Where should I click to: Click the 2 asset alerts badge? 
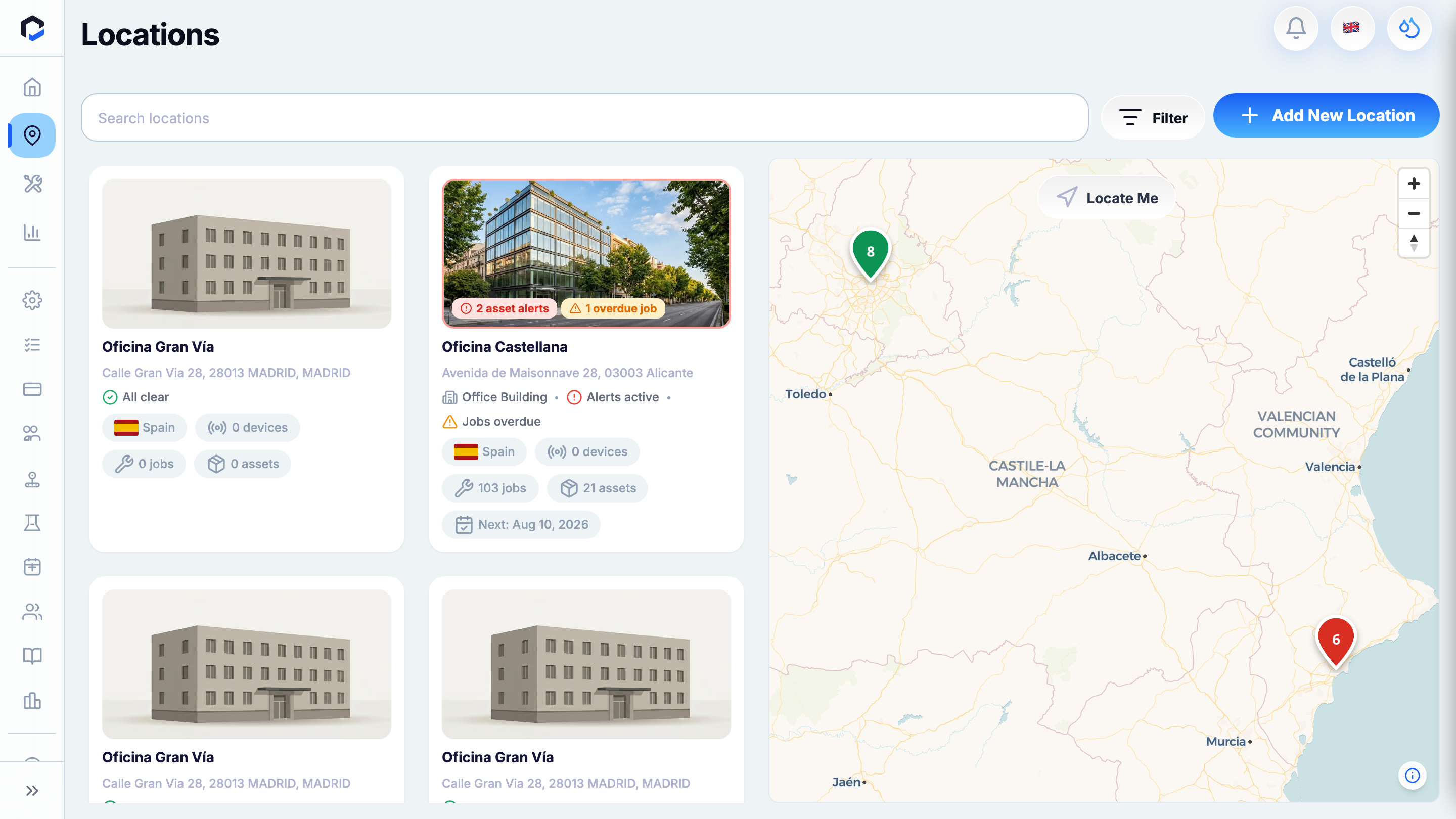click(x=505, y=308)
